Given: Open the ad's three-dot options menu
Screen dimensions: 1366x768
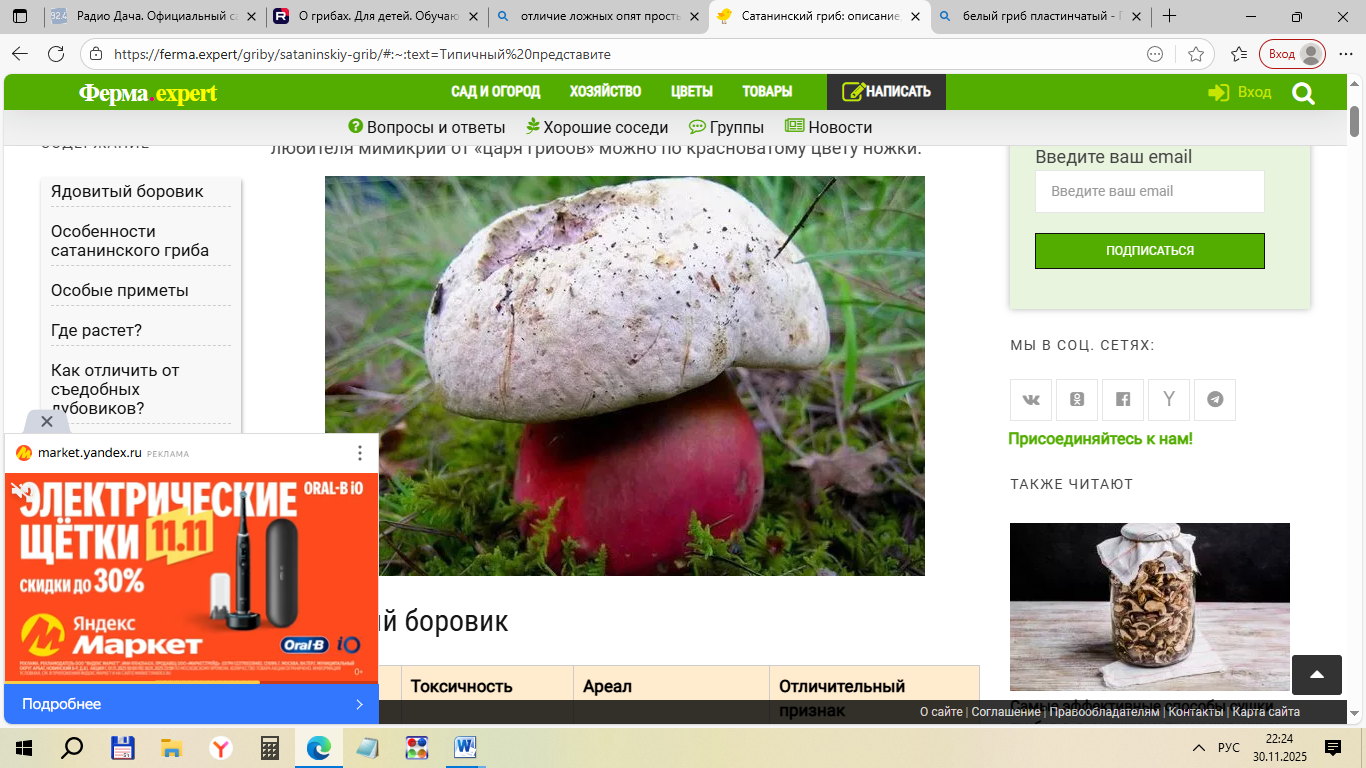Looking at the screenshot, I should tap(360, 453).
